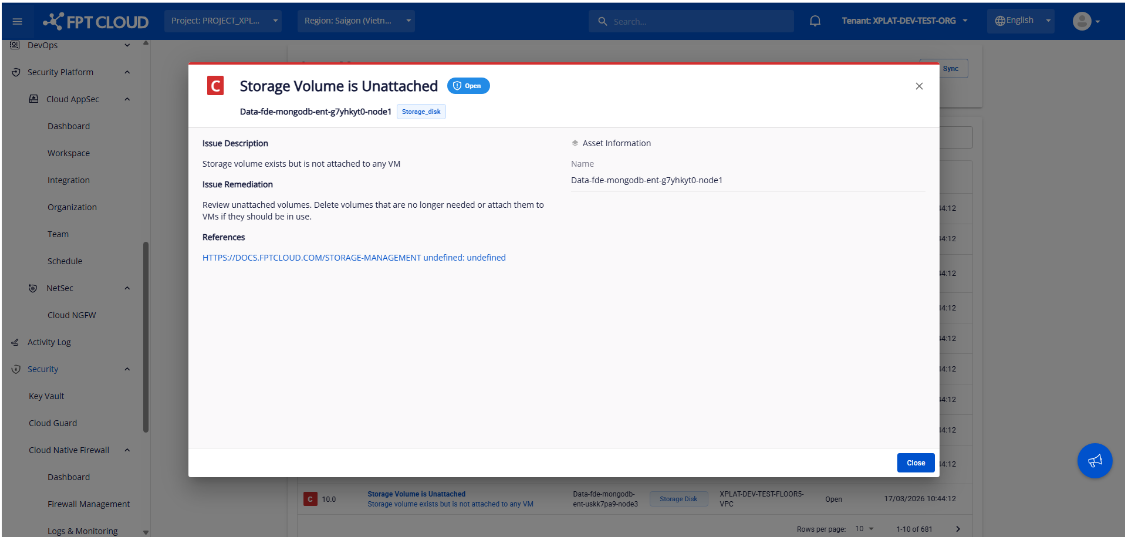Screen dimensions: 1127x537
Task: Close the dialog with the X icon
Action: [919, 87]
